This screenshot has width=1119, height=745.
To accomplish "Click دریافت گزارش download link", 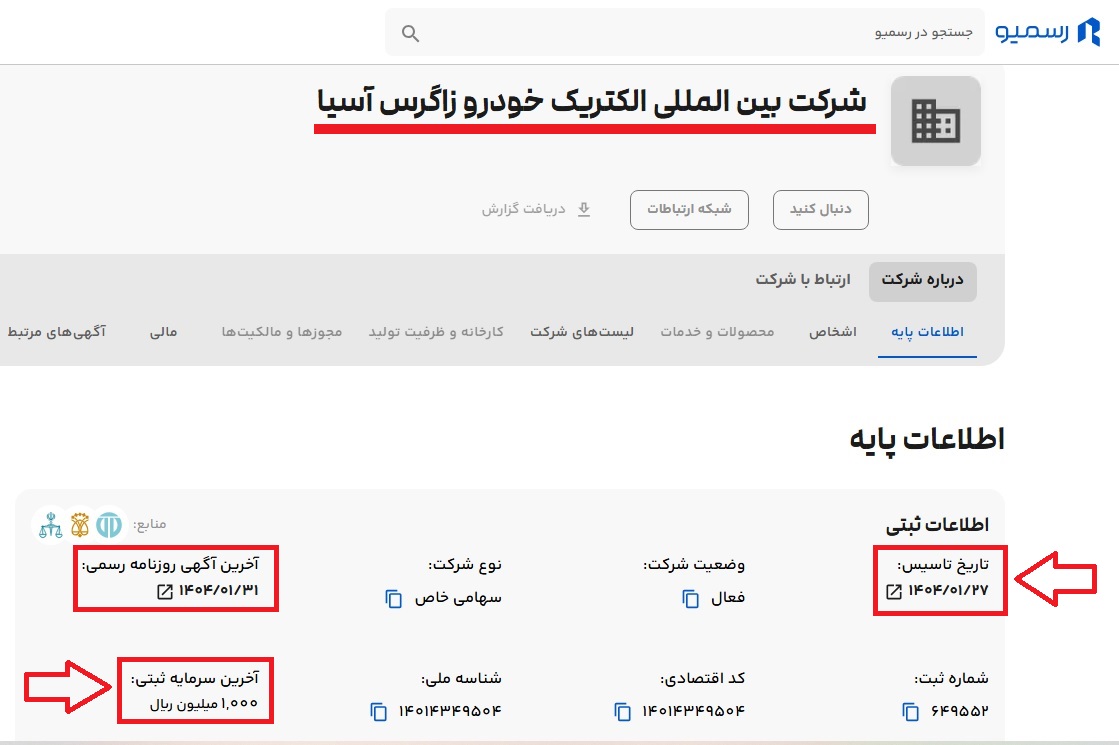I will tap(536, 209).
